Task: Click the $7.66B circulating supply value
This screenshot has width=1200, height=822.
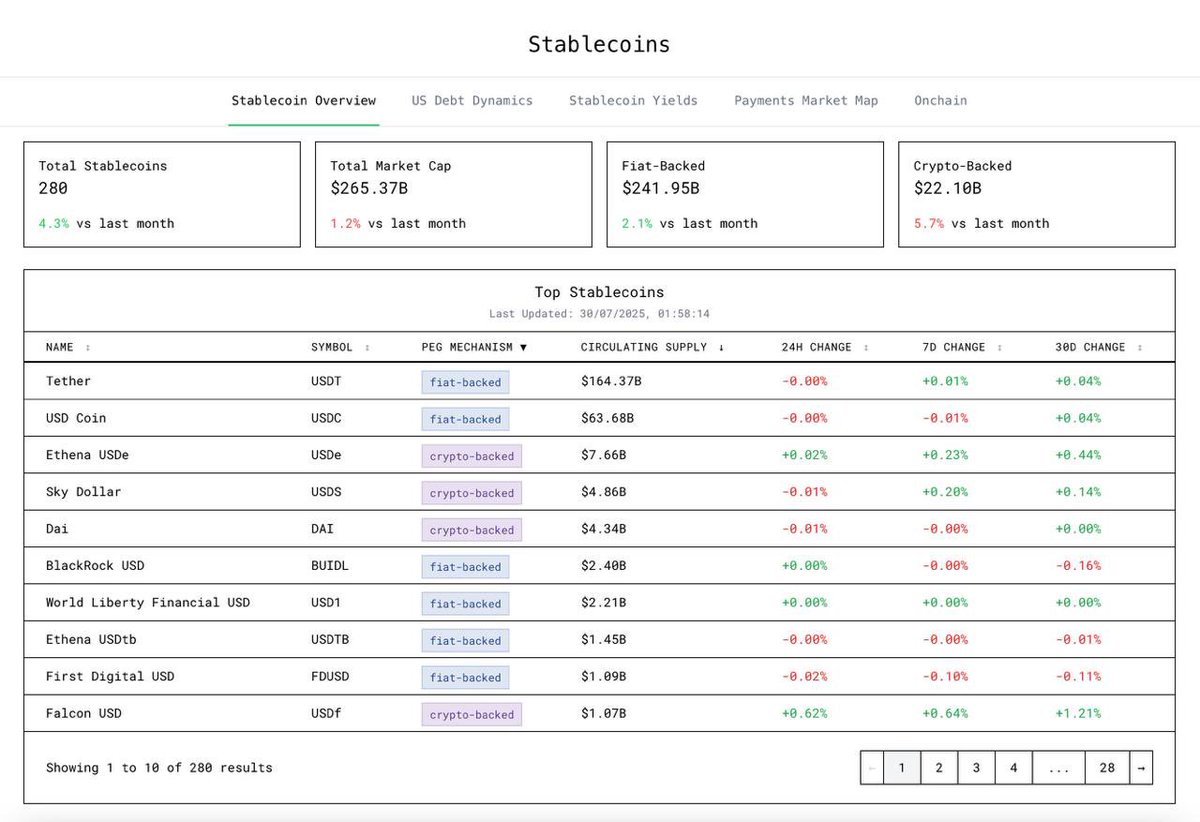Action: (x=603, y=455)
